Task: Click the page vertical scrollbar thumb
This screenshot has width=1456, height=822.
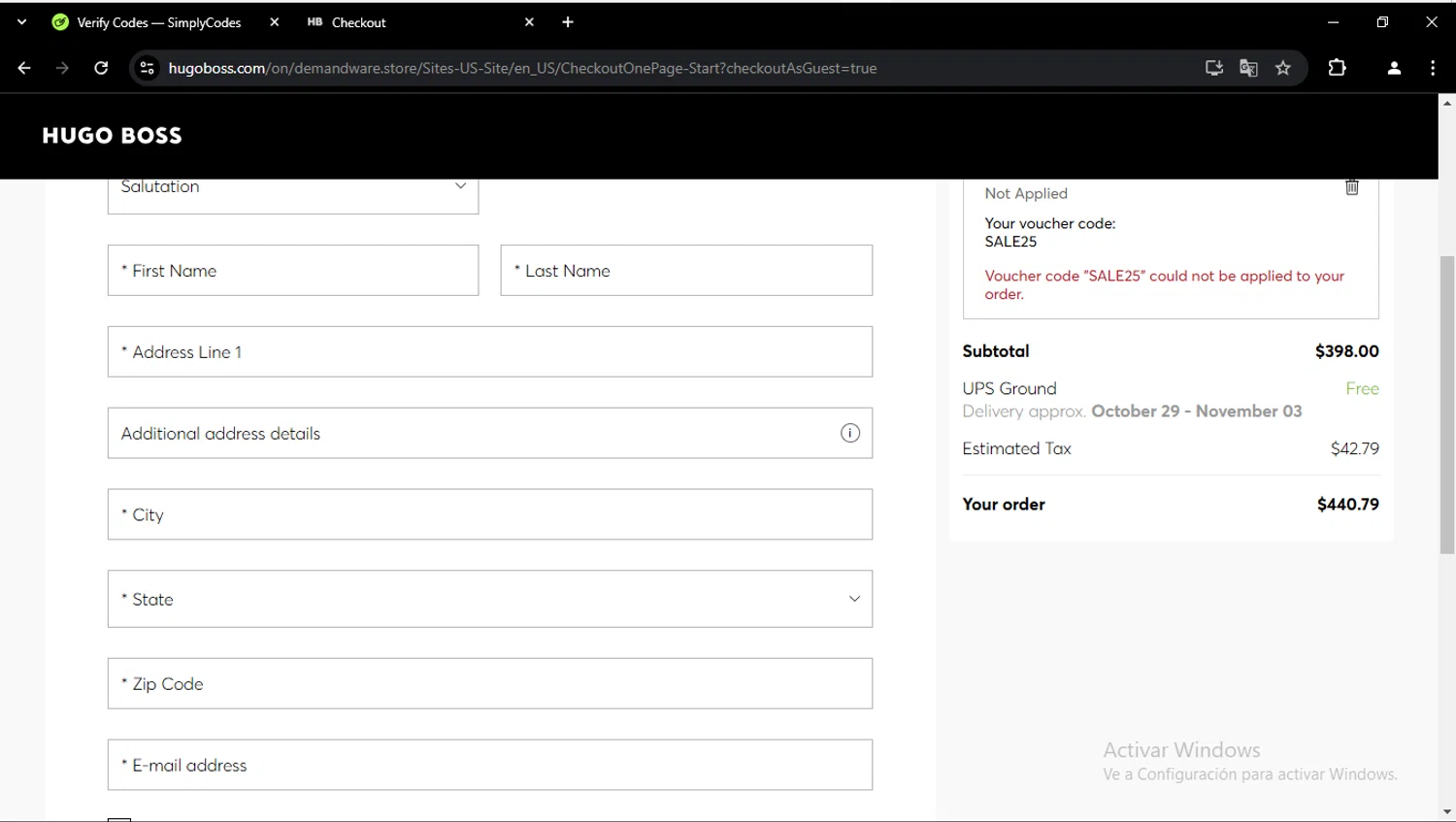Action: click(1447, 405)
